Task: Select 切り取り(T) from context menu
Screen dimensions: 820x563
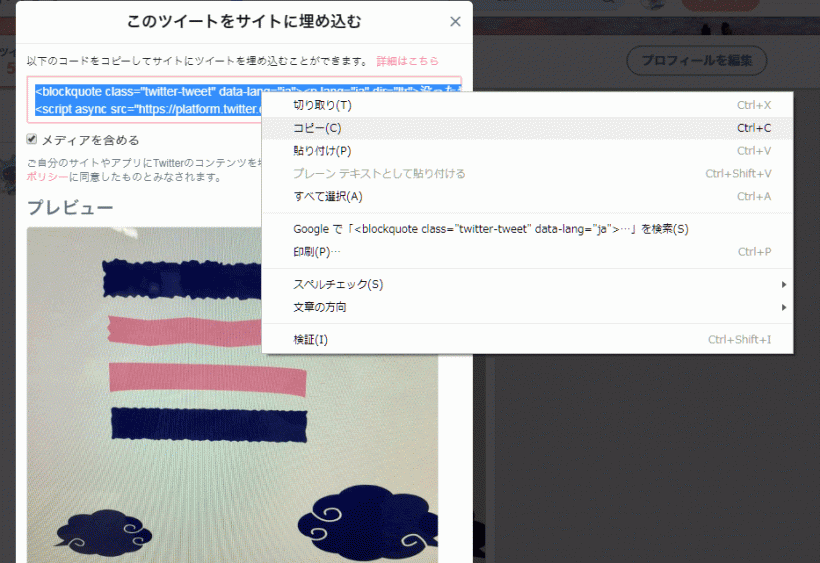Action: click(x=322, y=105)
